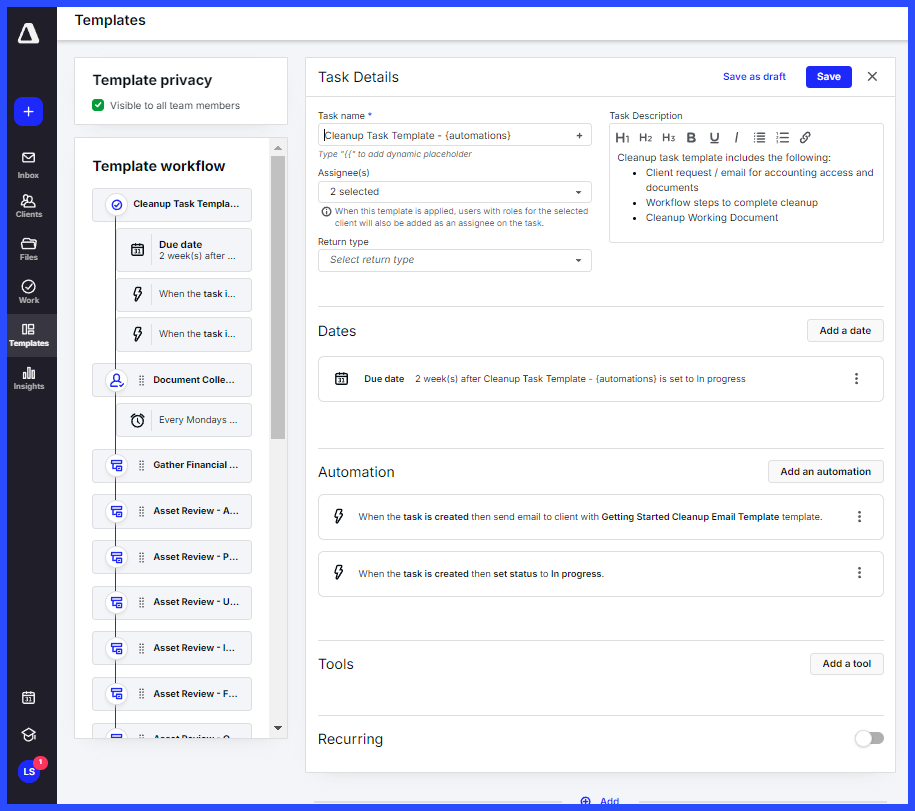Enable the Recurring toggle
This screenshot has height=811, width=915.
pos(869,738)
